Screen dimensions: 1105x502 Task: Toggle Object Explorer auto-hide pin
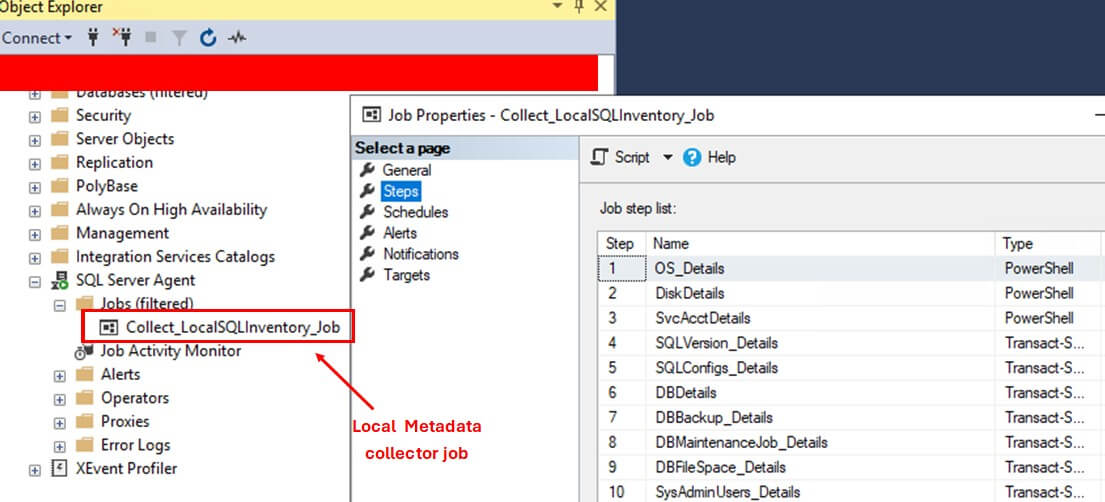pyautogui.click(x=579, y=6)
